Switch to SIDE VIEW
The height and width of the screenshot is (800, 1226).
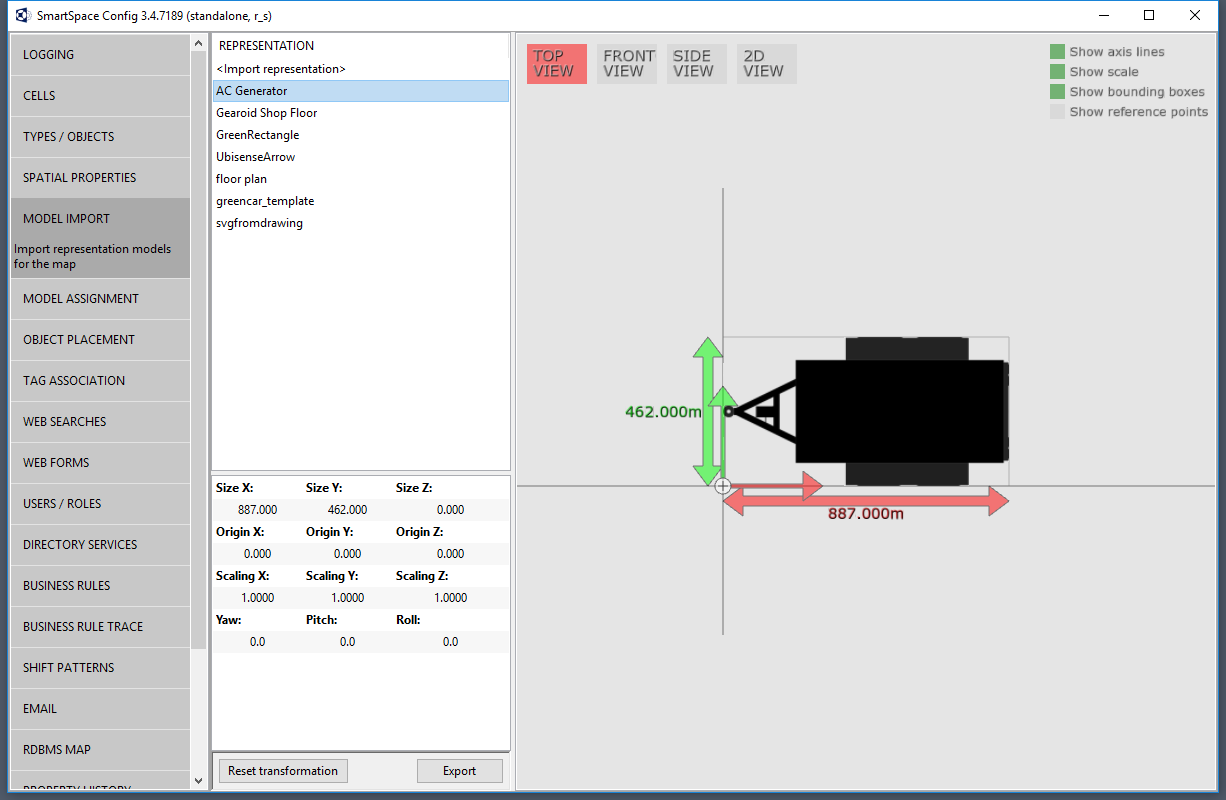695,63
